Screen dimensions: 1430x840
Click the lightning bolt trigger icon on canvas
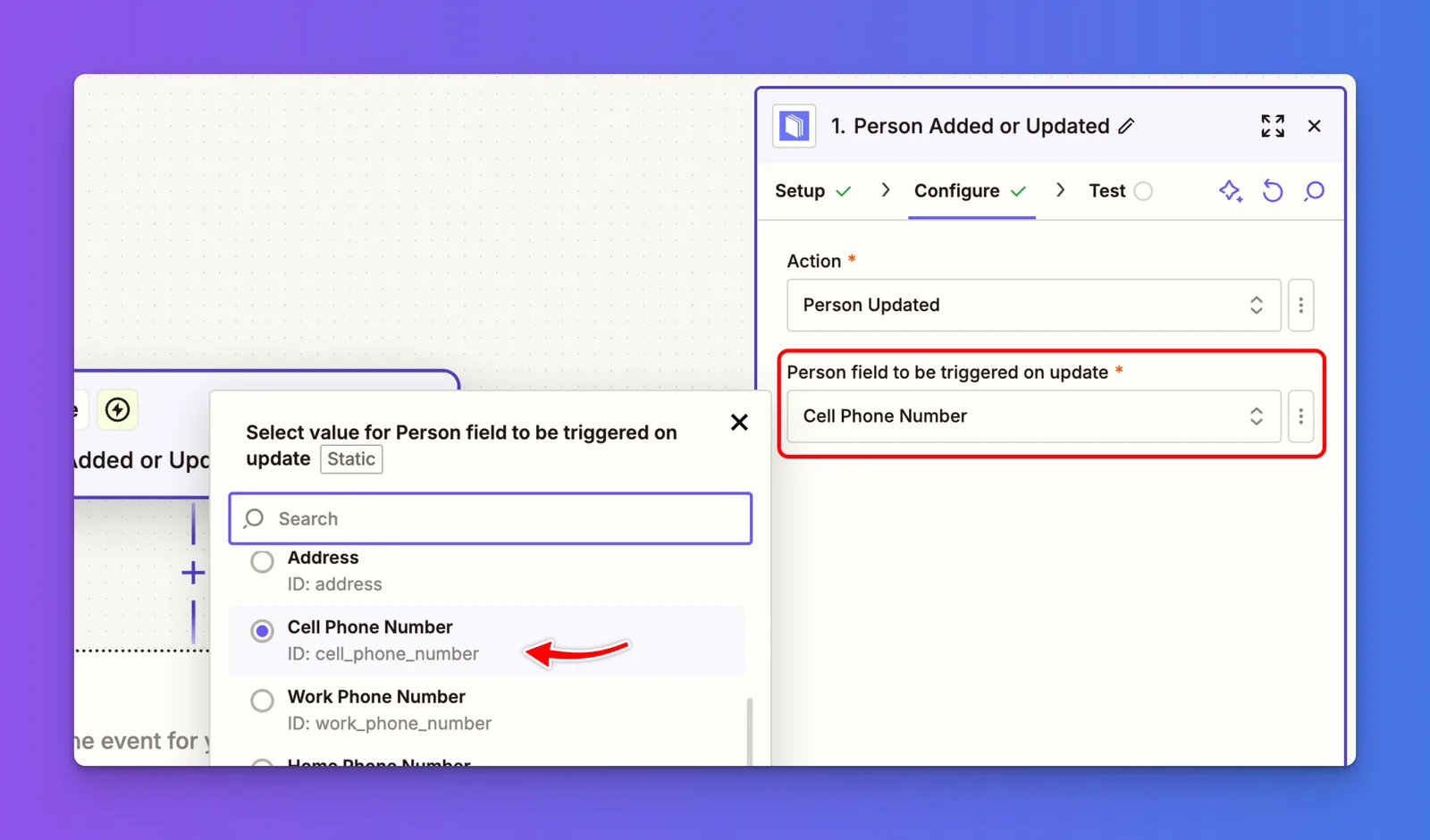click(117, 410)
